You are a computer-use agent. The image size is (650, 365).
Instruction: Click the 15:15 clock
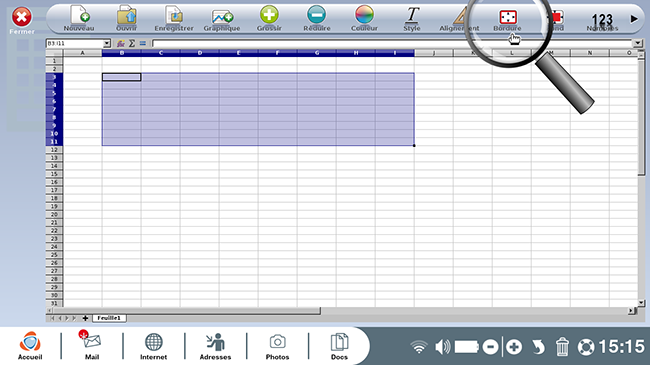point(621,346)
